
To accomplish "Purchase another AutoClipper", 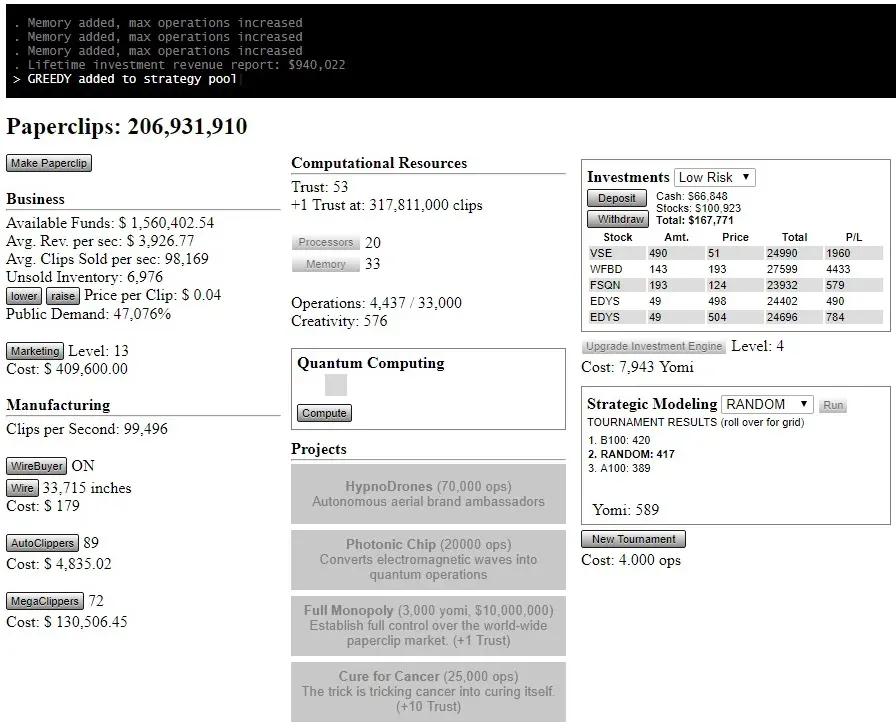I will click(x=42, y=543).
